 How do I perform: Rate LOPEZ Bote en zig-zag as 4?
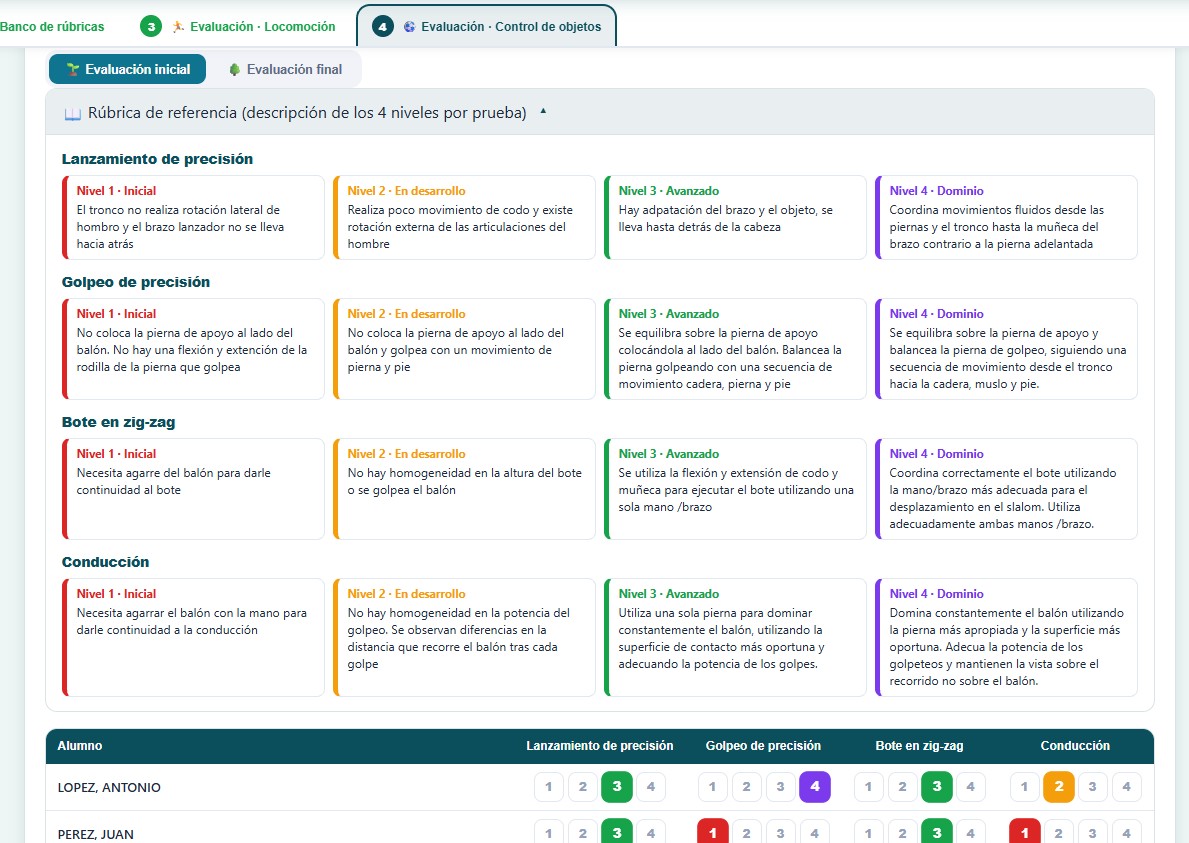[x=971, y=787]
